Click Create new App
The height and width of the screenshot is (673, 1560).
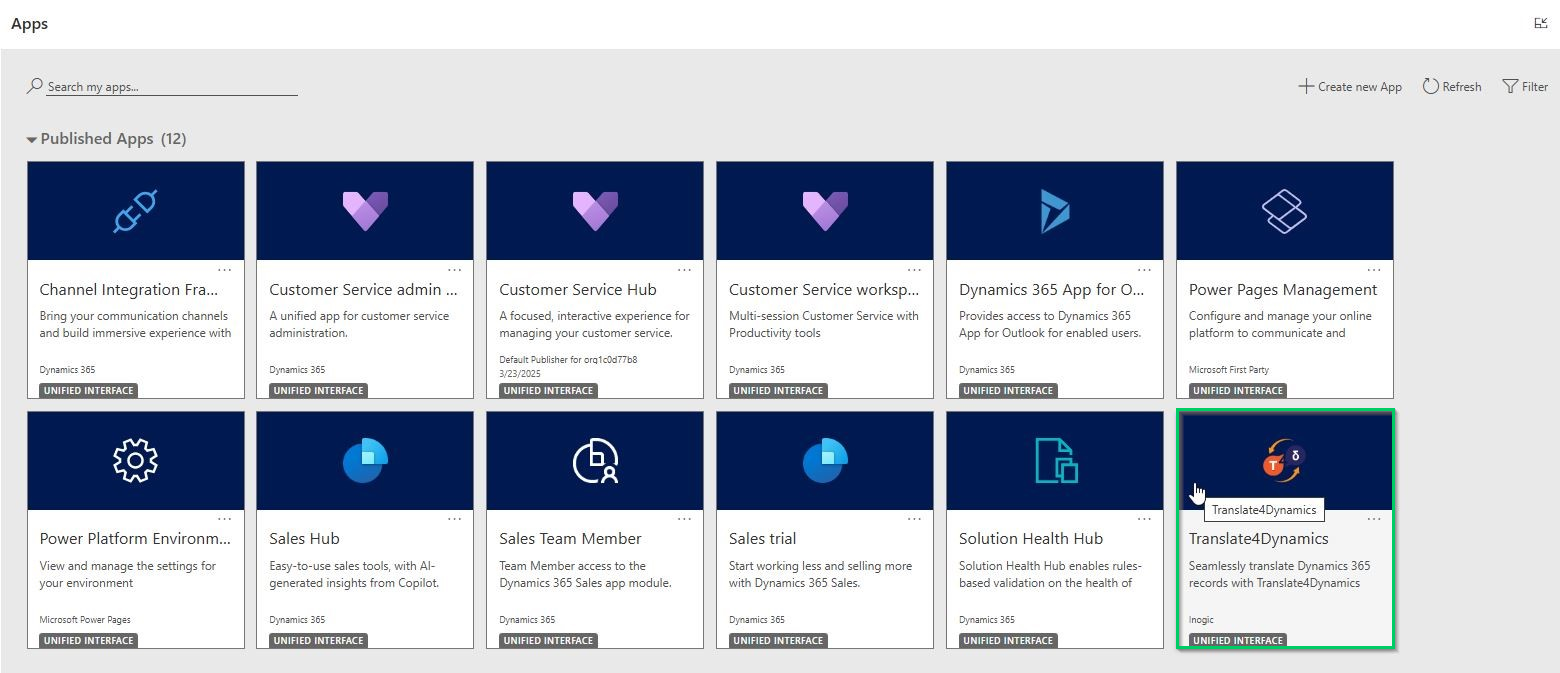click(1350, 87)
